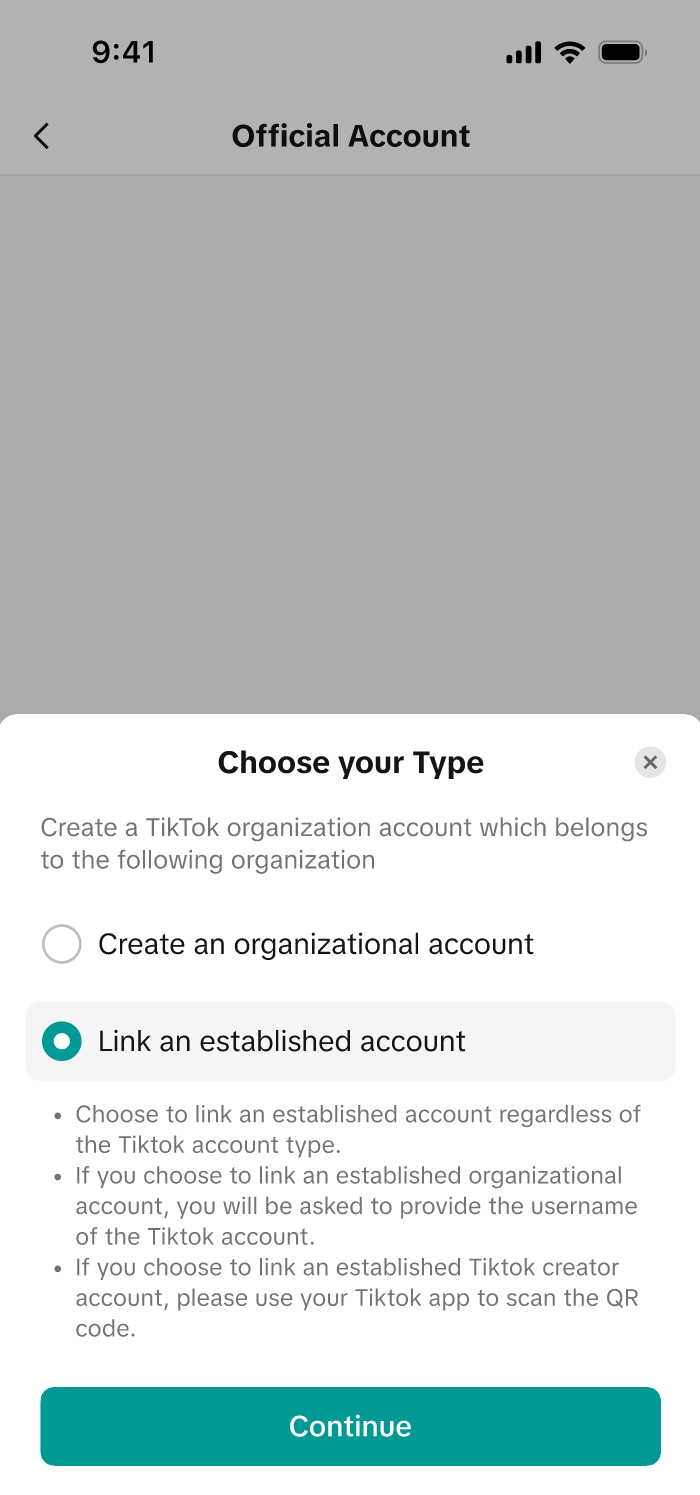700x1495 pixels.
Task: Click the Link an established account radio button
Action: click(x=62, y=1041)
